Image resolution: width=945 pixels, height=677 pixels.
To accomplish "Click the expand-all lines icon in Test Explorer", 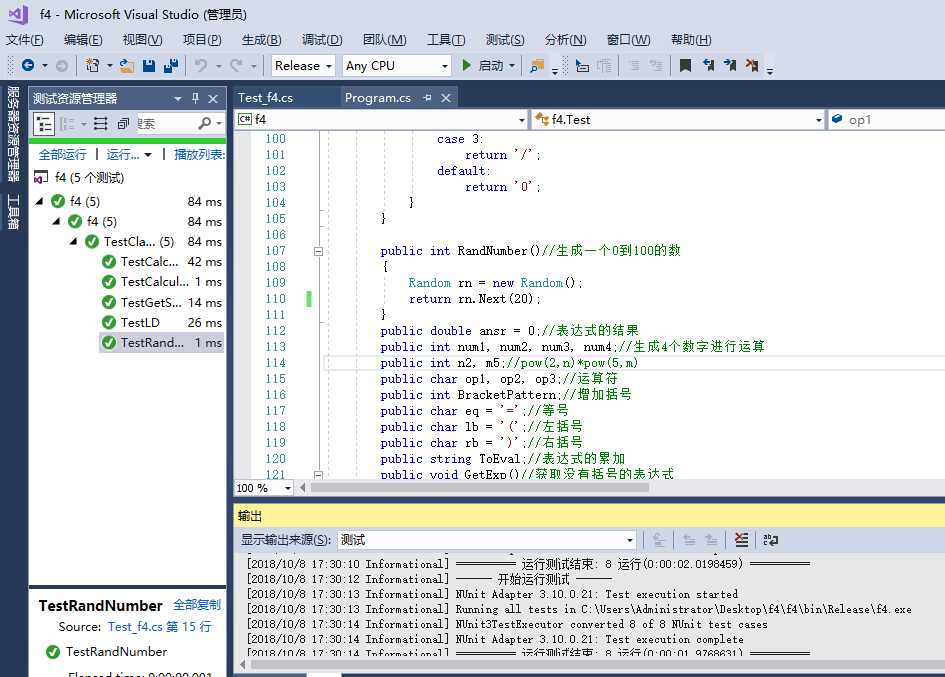I will coord(101,124).
